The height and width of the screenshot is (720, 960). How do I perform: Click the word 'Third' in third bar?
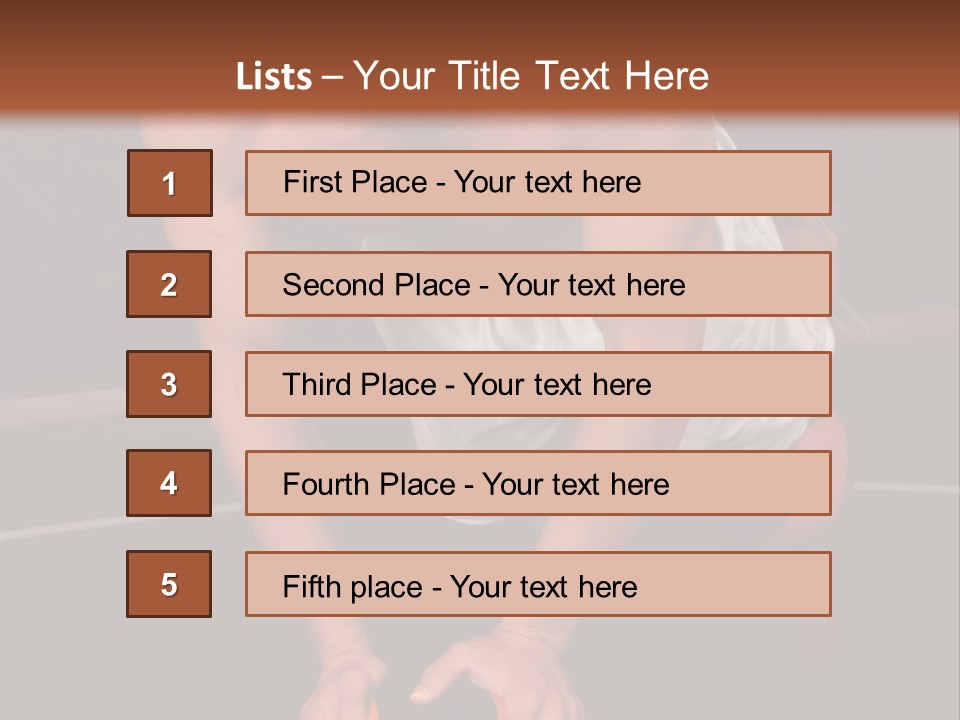coord(316,384)
